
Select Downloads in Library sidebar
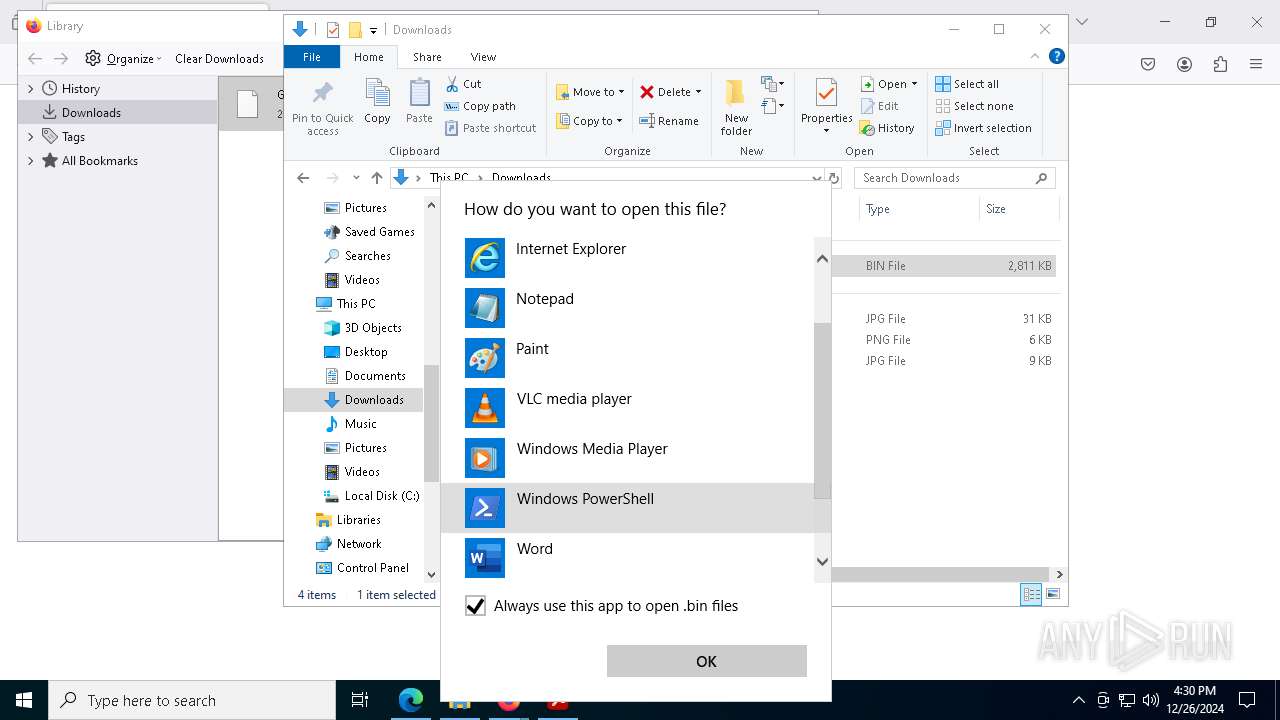[118, 112]
